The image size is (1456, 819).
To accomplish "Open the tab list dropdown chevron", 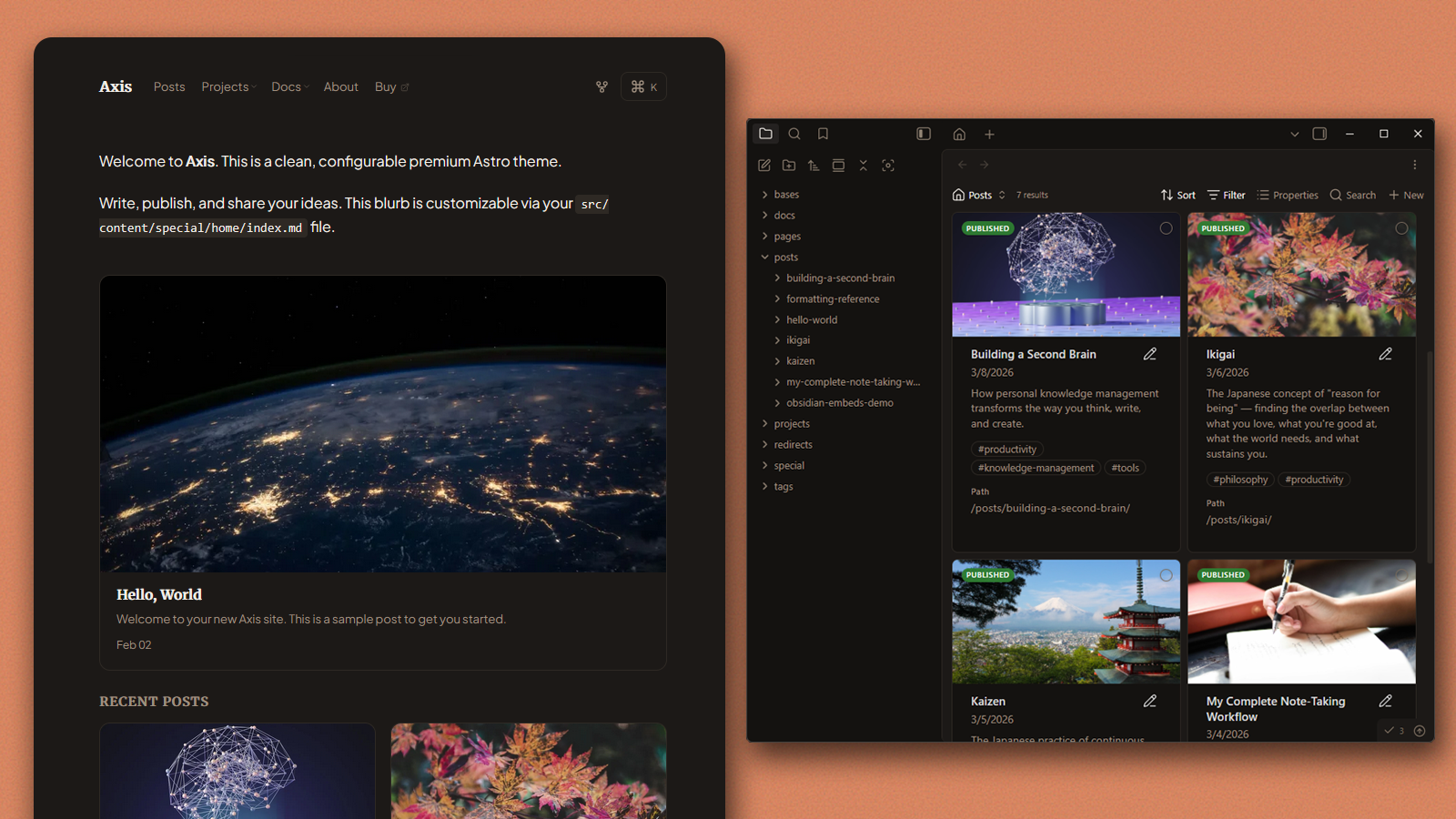I will [x=1294, y=134].
